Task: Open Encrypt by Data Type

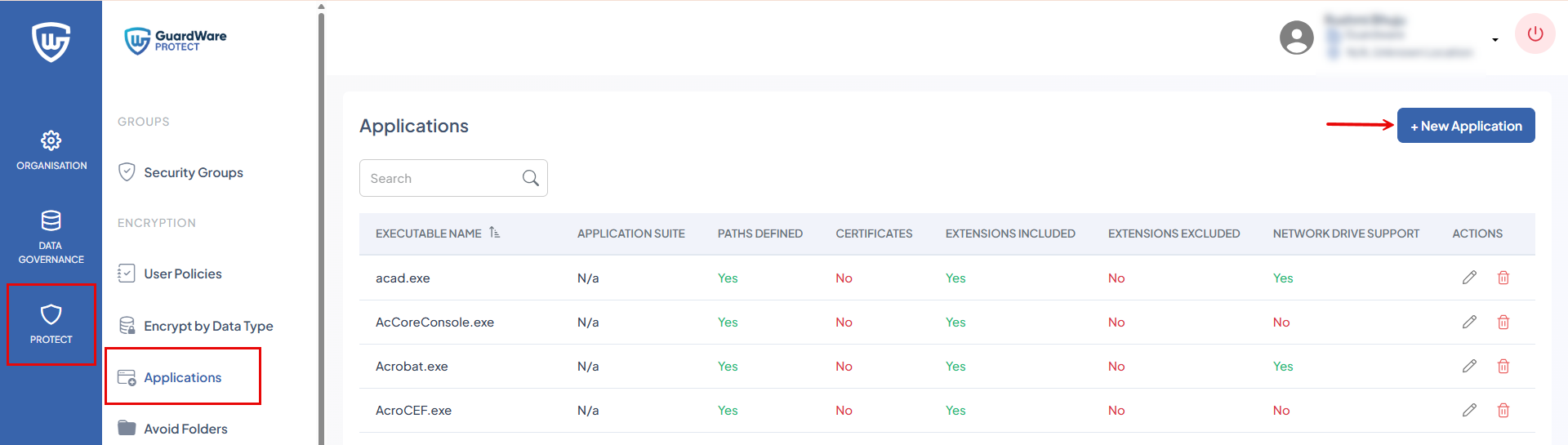Action: pos(207,326)
